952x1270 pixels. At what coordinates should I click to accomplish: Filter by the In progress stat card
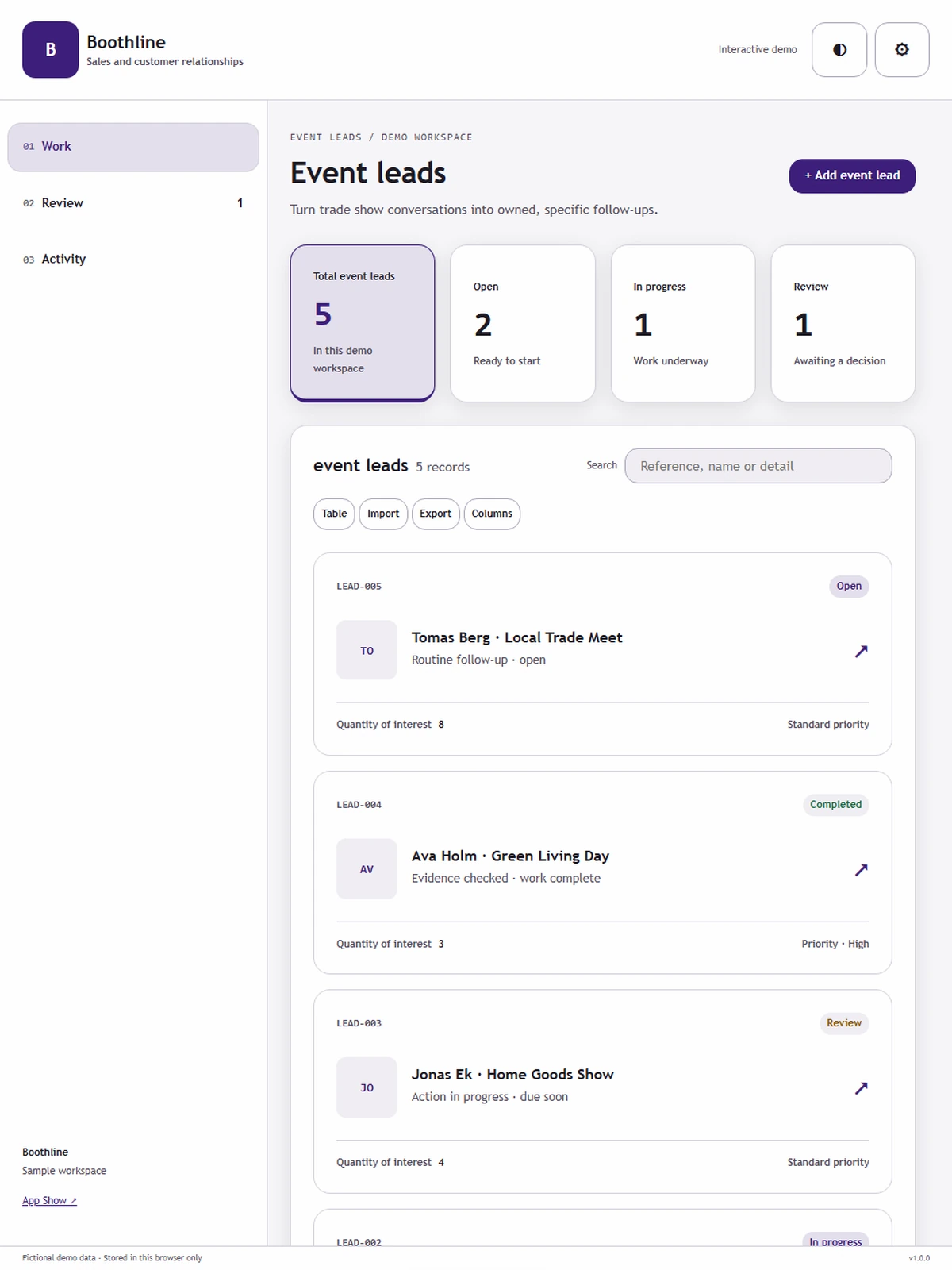(683, 323)
